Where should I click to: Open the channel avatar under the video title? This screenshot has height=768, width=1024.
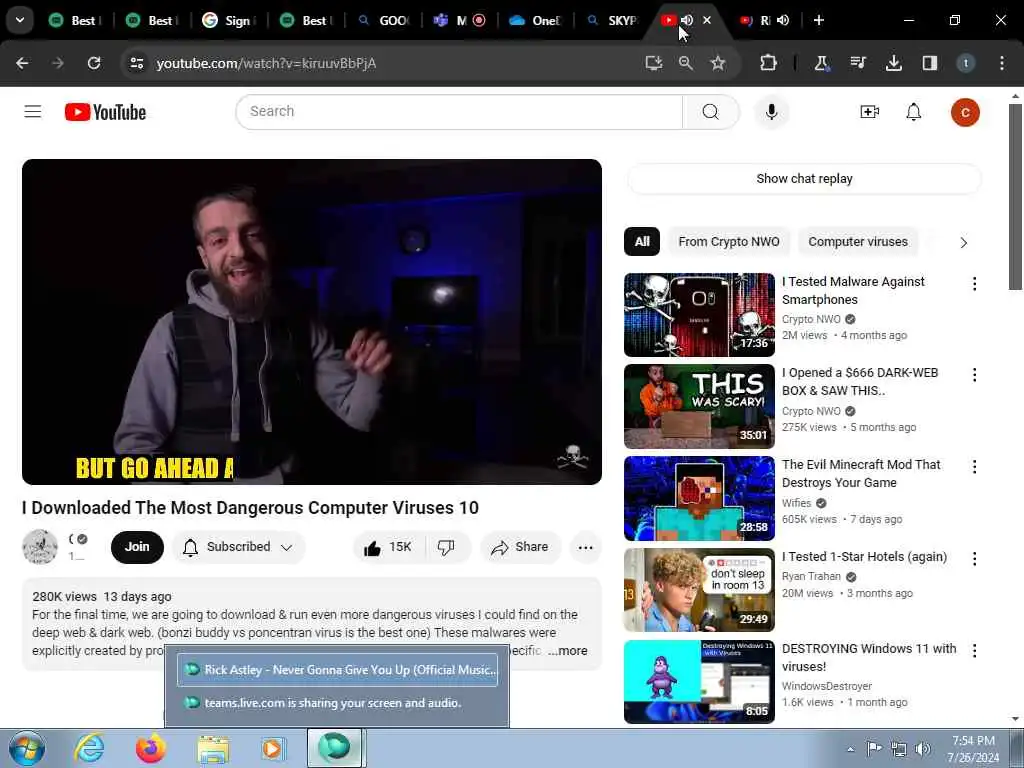pyautogui.click(x=40, y=547)
